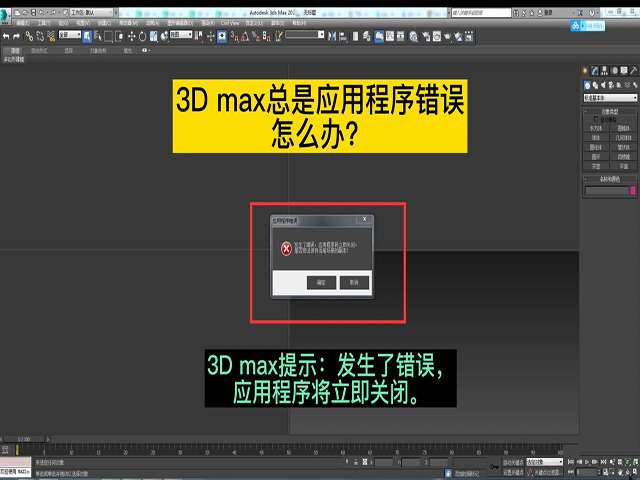640x480 pixels.
Task: Click the Set Key button
Action: [x=513, y=472]
